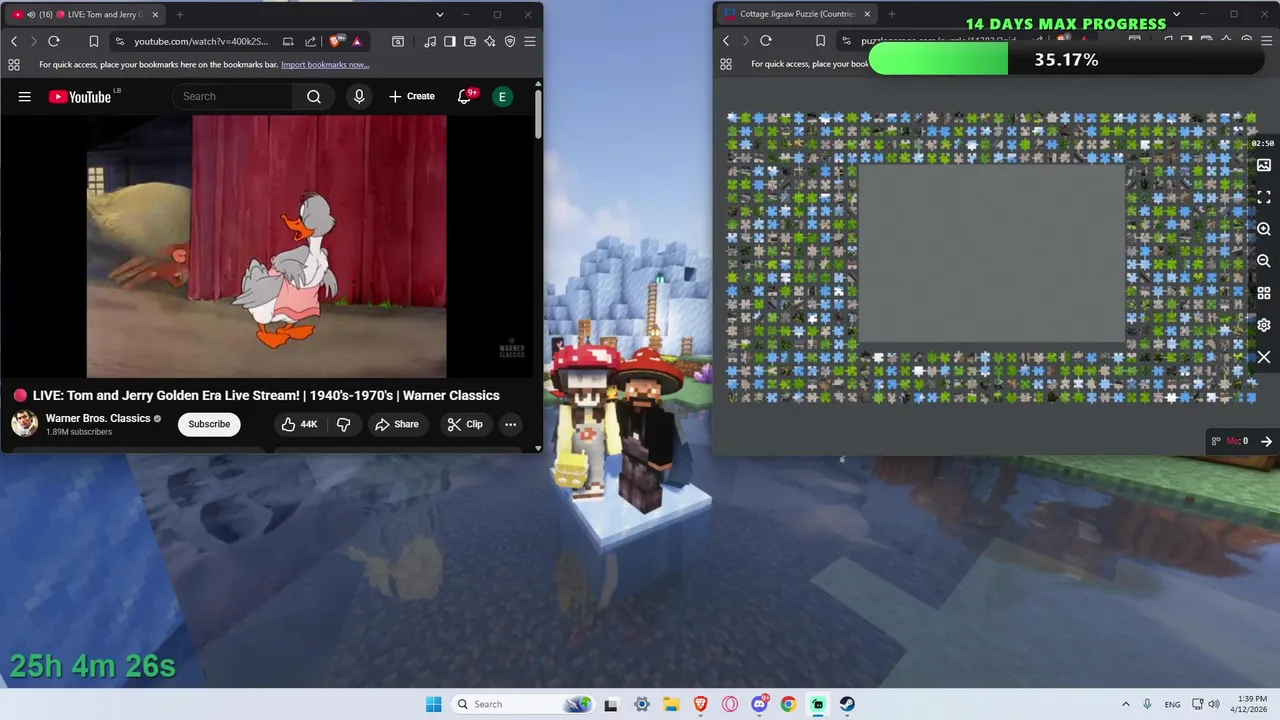
Task: Click the YouTube logo to go home
Action: click(x=80, y=96)
